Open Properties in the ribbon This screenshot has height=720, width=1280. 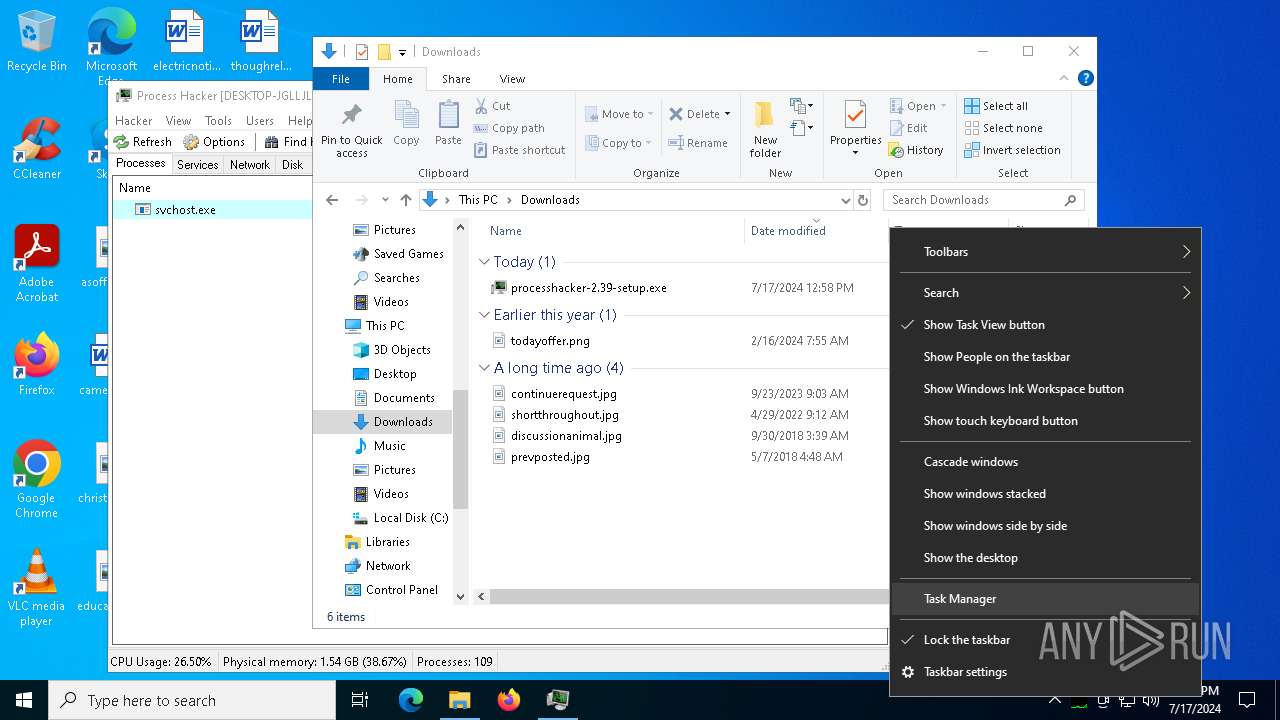[855, 129]
